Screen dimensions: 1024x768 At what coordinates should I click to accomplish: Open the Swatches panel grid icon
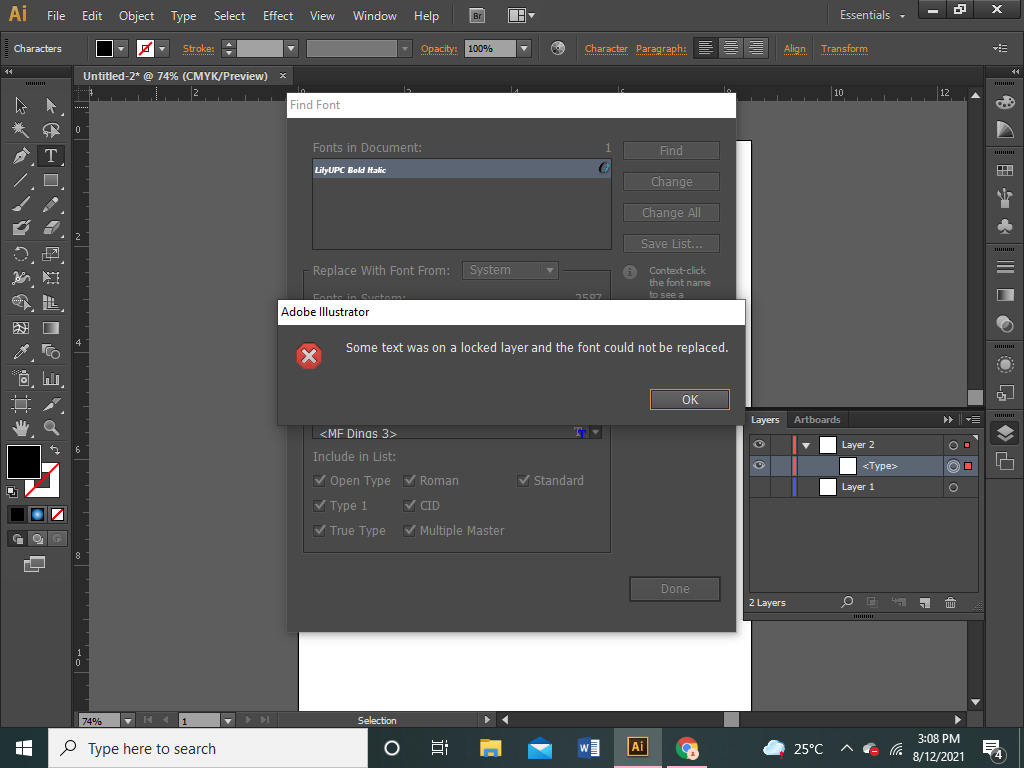coord(1005,170)
